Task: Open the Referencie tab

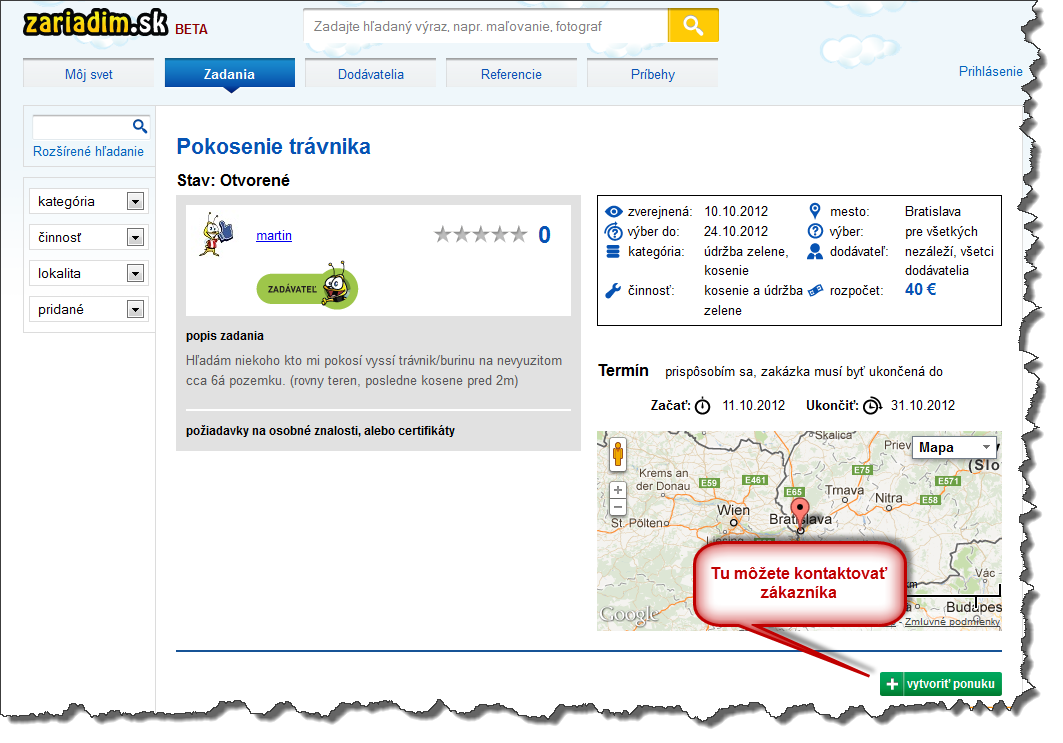Action: (511, 74)
